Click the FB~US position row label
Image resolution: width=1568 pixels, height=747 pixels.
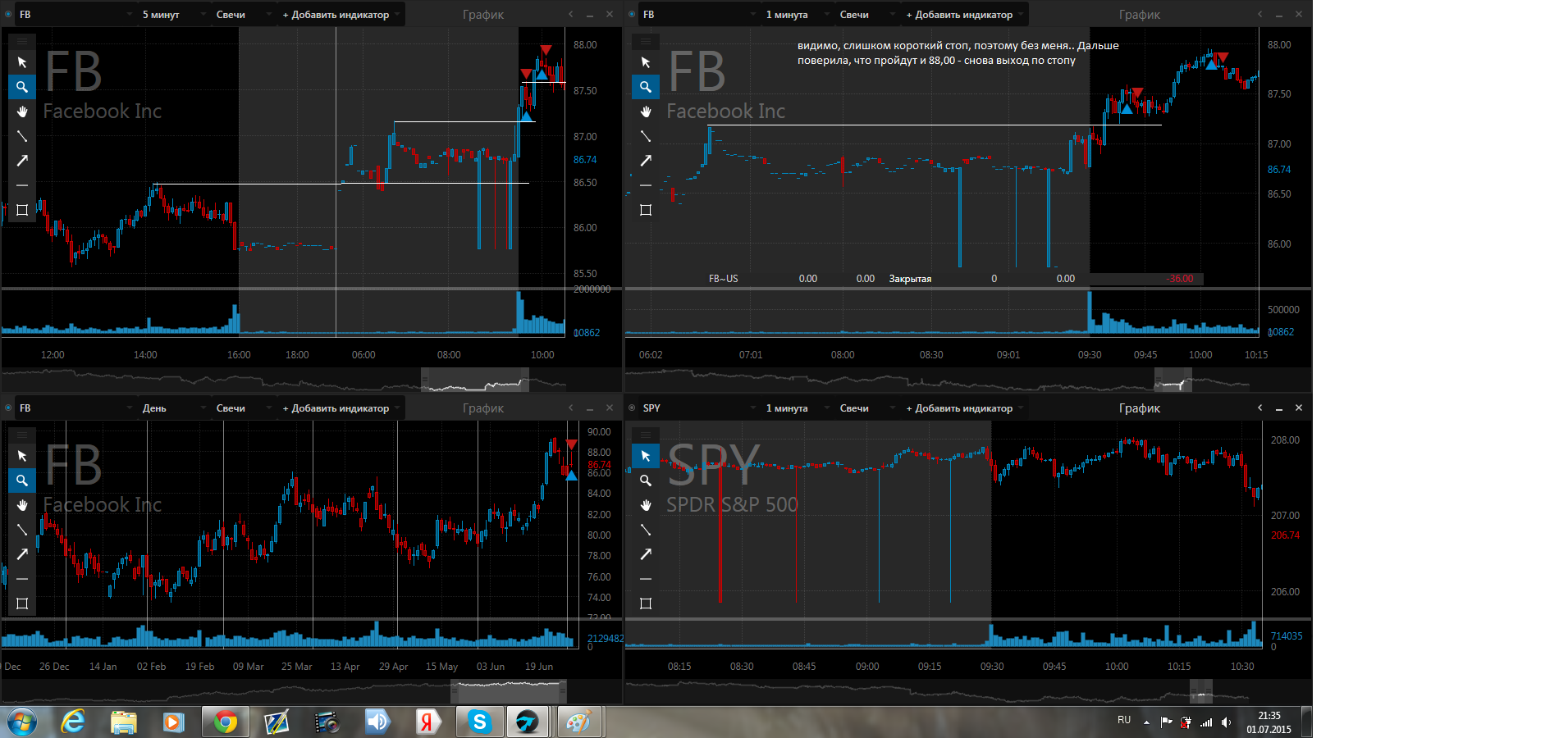pyautogui.click(x=723, y=279)
